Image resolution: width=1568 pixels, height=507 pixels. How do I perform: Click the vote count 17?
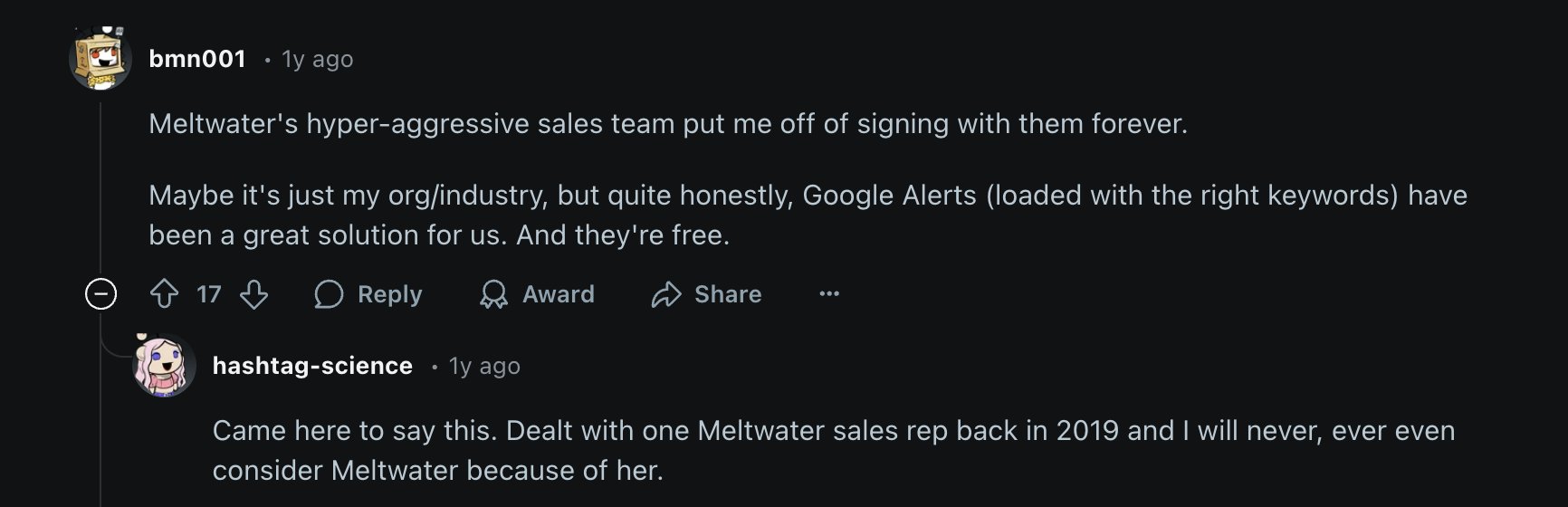(x=209, y=294)
